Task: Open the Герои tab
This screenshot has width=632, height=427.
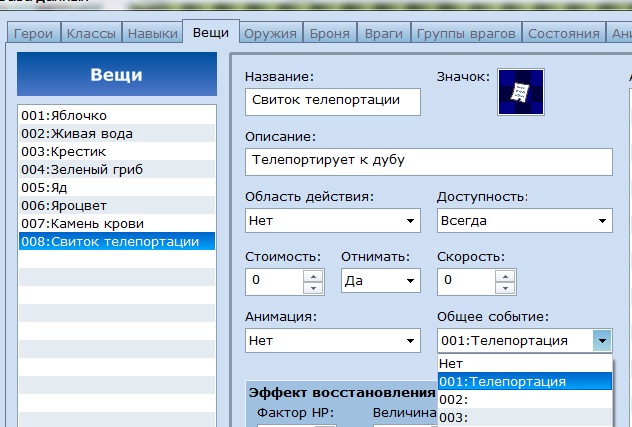Action: tap(34, 33)
